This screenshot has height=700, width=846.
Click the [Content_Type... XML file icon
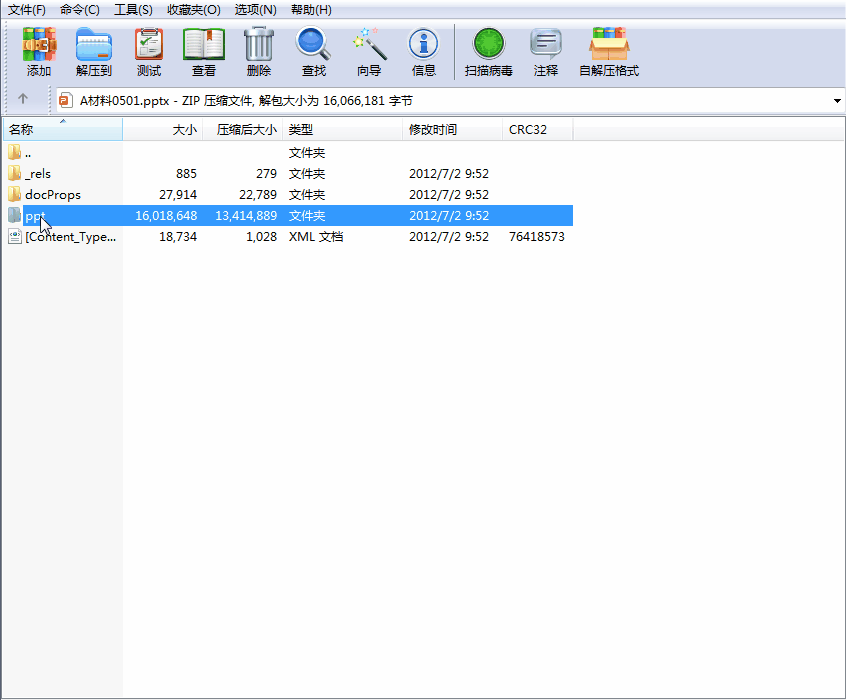click(x=15, y=236)
